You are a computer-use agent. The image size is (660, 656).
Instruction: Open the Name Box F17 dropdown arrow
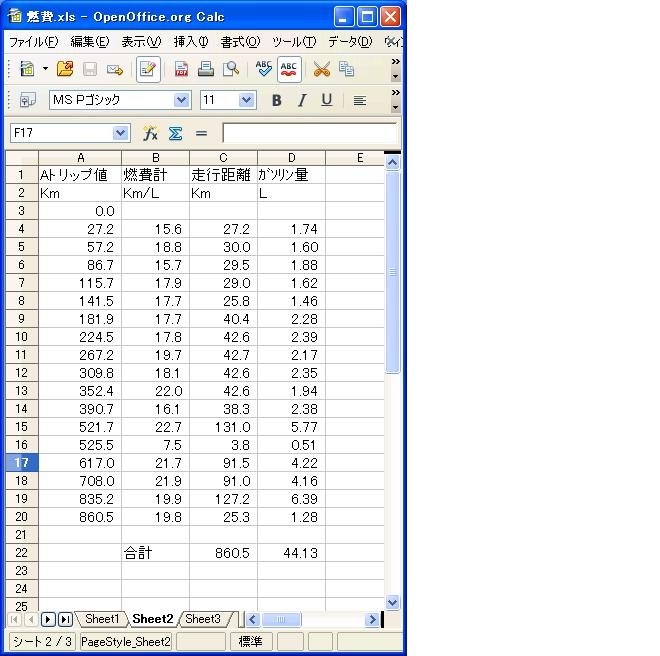point(120,133)
